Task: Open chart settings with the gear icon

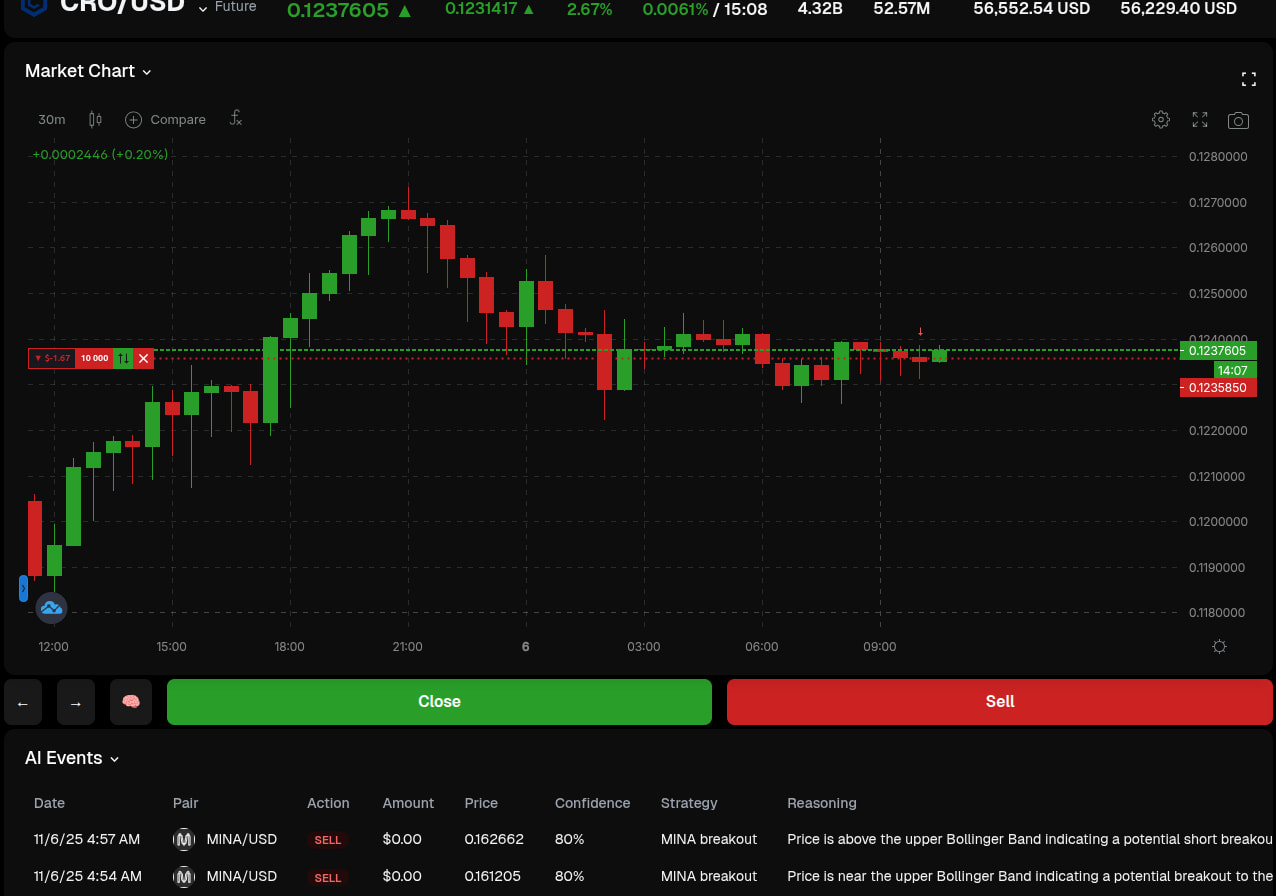Action: tap(1161, 119)
